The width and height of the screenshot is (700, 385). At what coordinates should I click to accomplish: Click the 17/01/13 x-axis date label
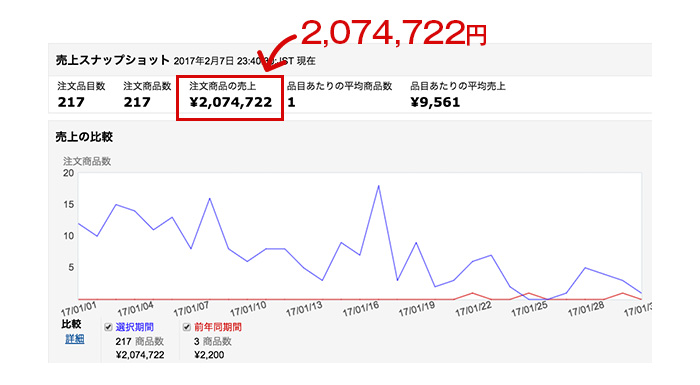click(x=304, y=309)
